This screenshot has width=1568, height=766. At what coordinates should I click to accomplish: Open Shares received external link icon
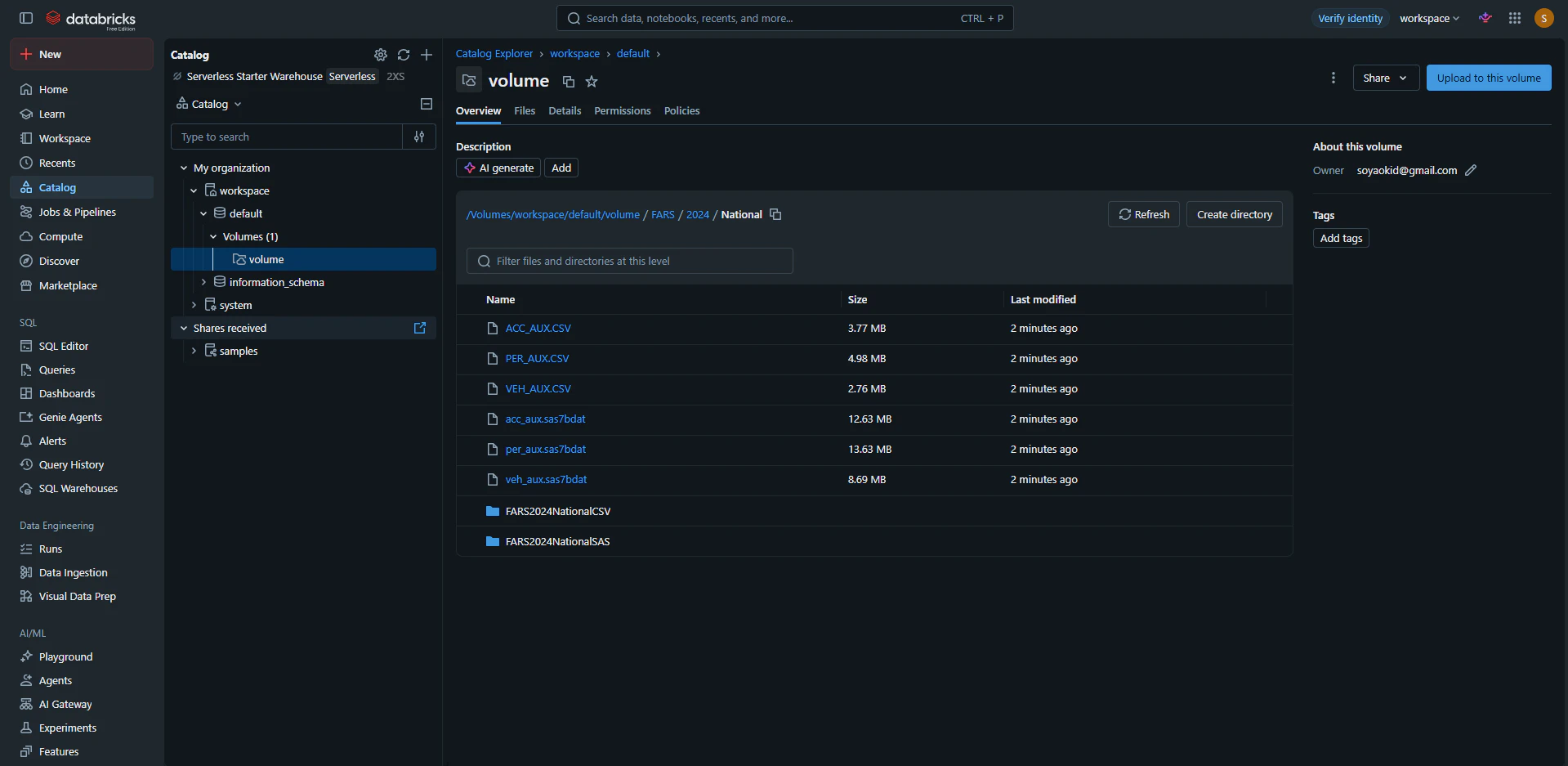(420, 328)
